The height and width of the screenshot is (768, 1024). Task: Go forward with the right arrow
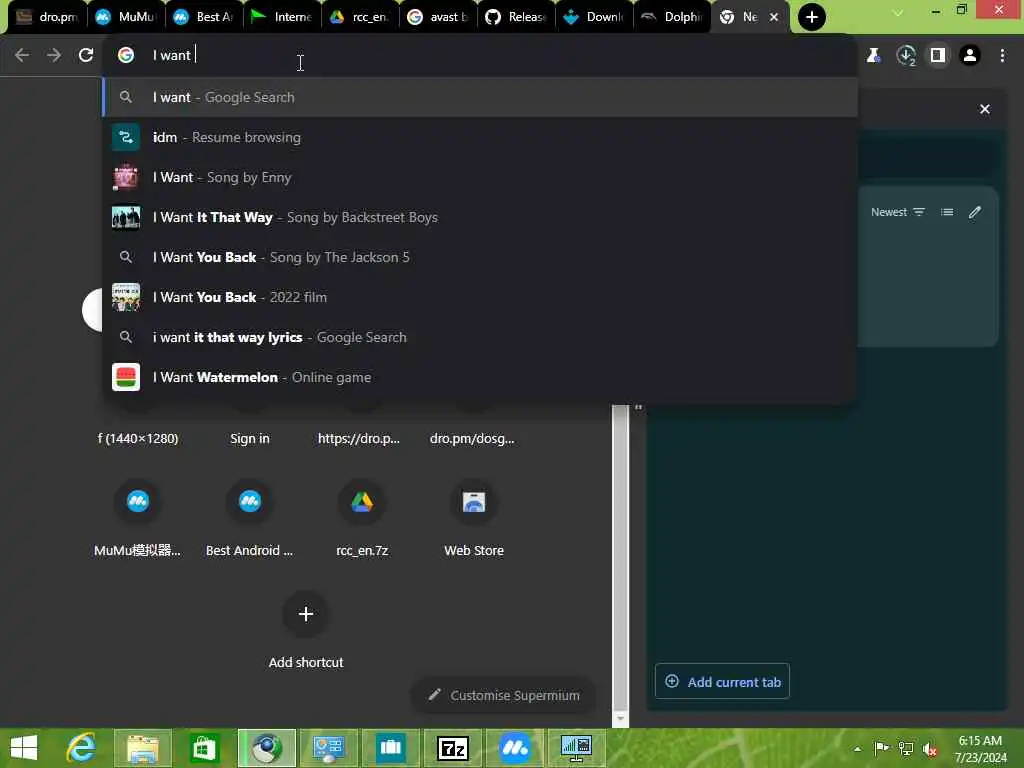pyautogui.click(x=54, y=56)
